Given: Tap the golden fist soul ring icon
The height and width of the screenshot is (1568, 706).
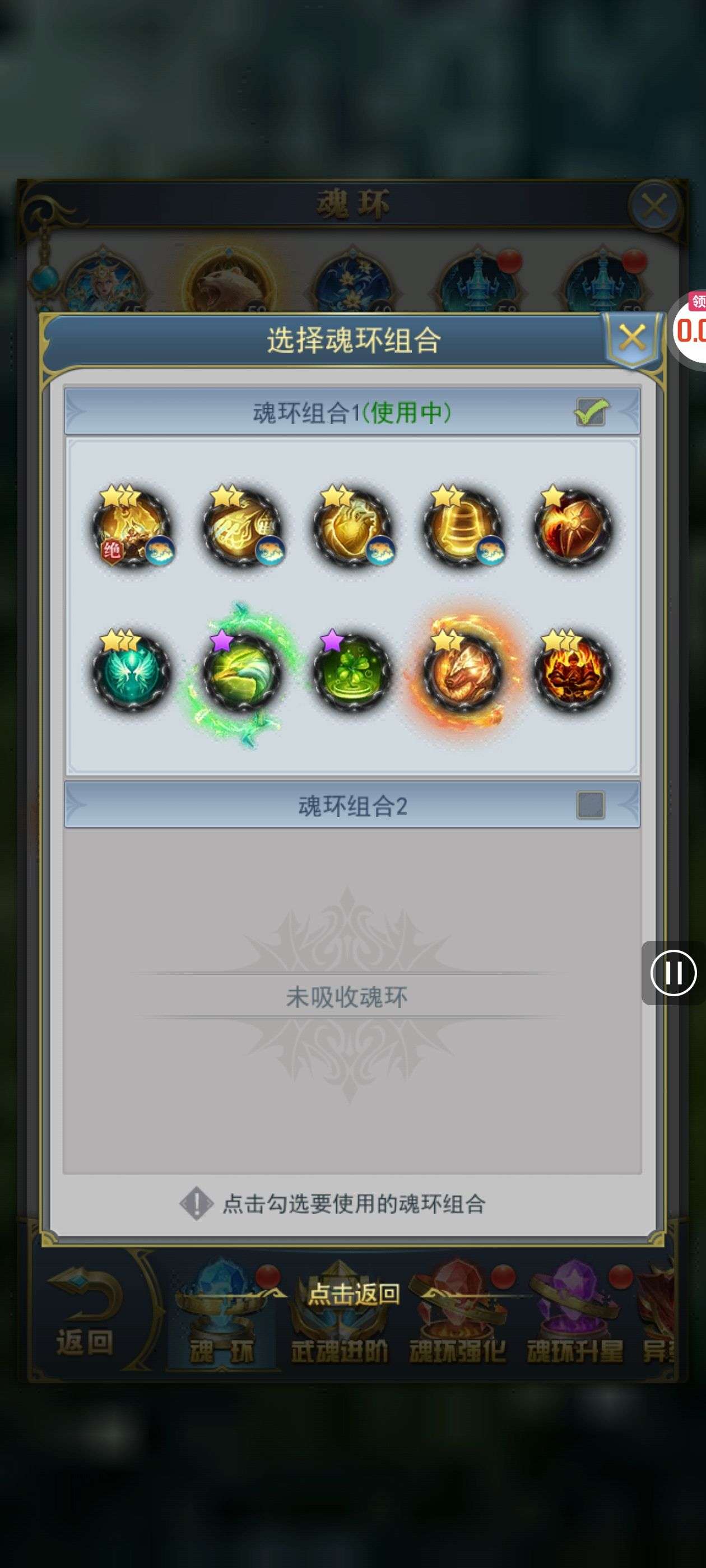Looking at the screenshot, I should (x=243, y=527).
